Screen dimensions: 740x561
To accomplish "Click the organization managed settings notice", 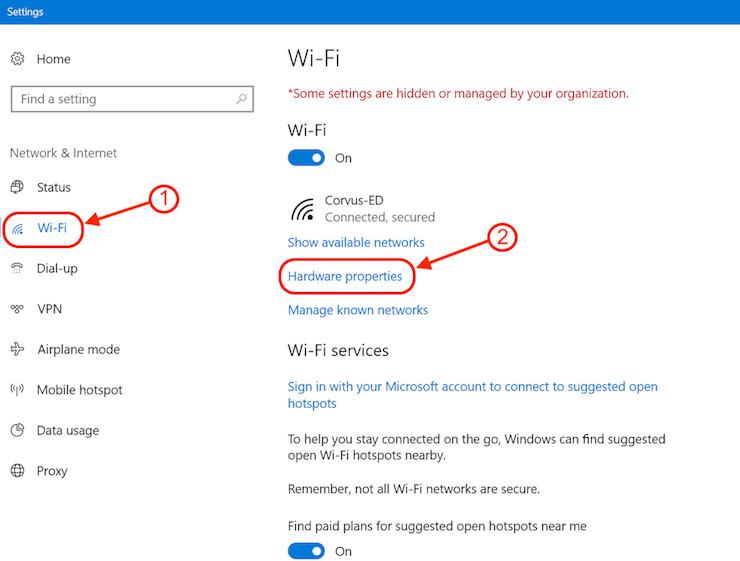I will click(458, 93).
